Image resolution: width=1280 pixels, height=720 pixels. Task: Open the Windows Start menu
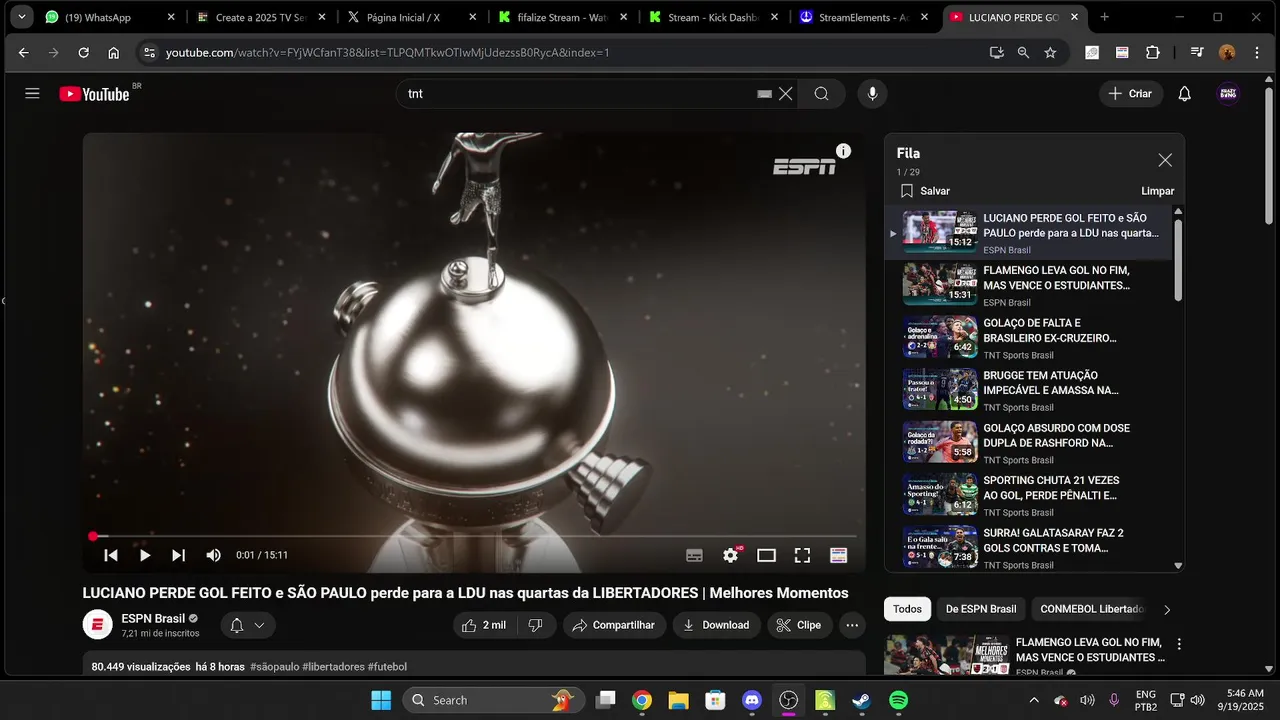coord(381,700)
